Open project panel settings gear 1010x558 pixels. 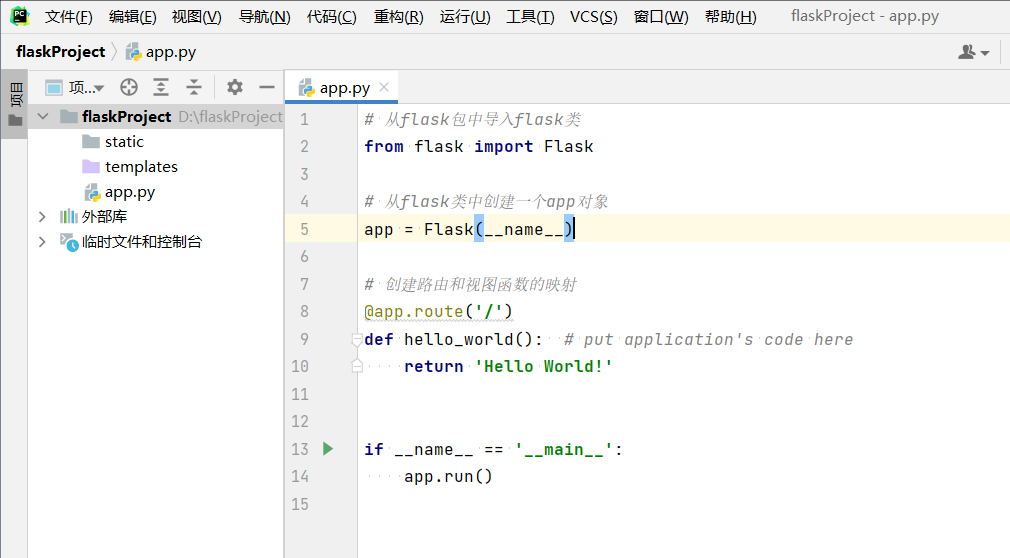(x=234, y=87)
